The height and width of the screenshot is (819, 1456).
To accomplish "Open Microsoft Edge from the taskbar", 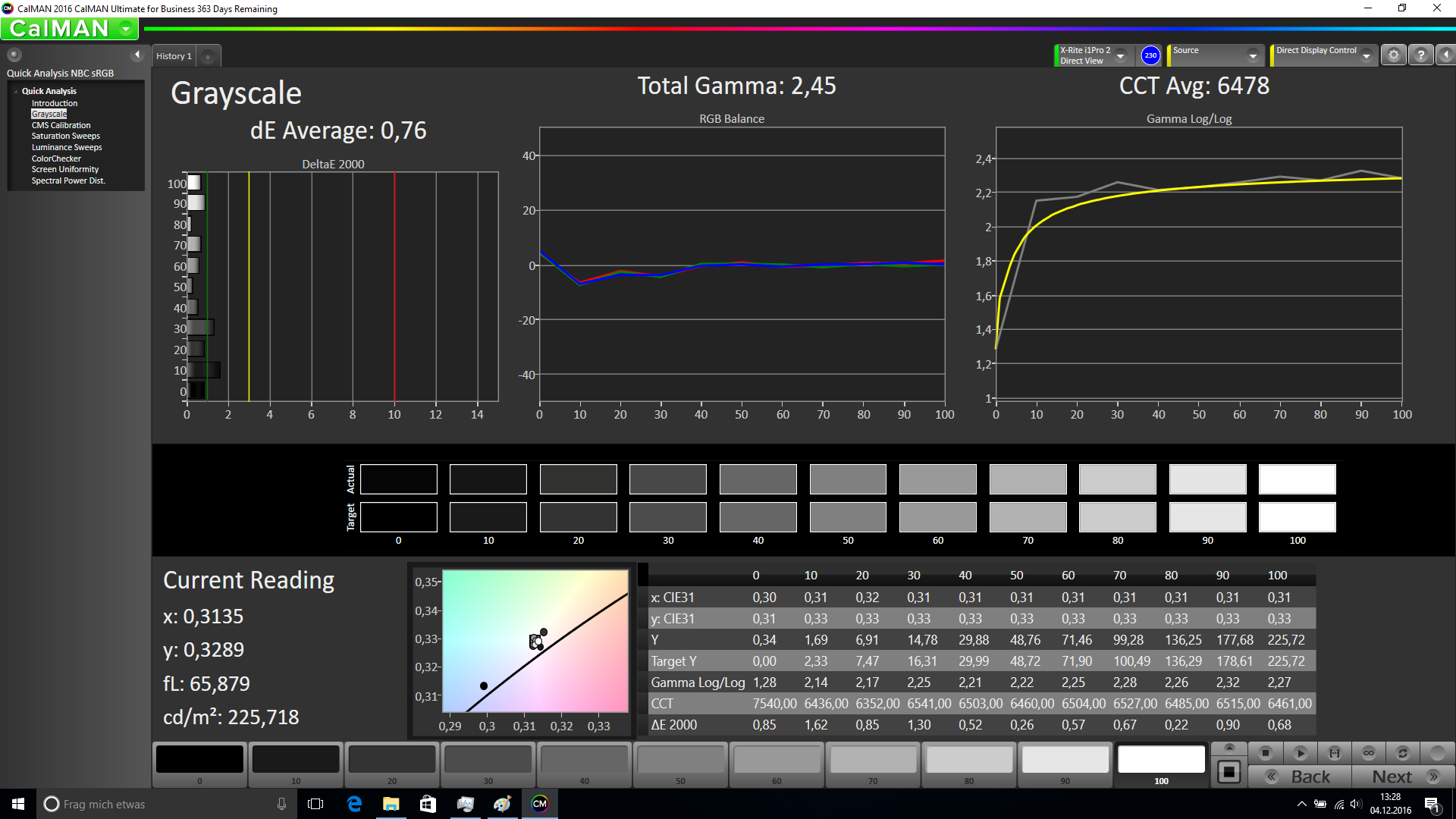I will [x=354, y=804].
